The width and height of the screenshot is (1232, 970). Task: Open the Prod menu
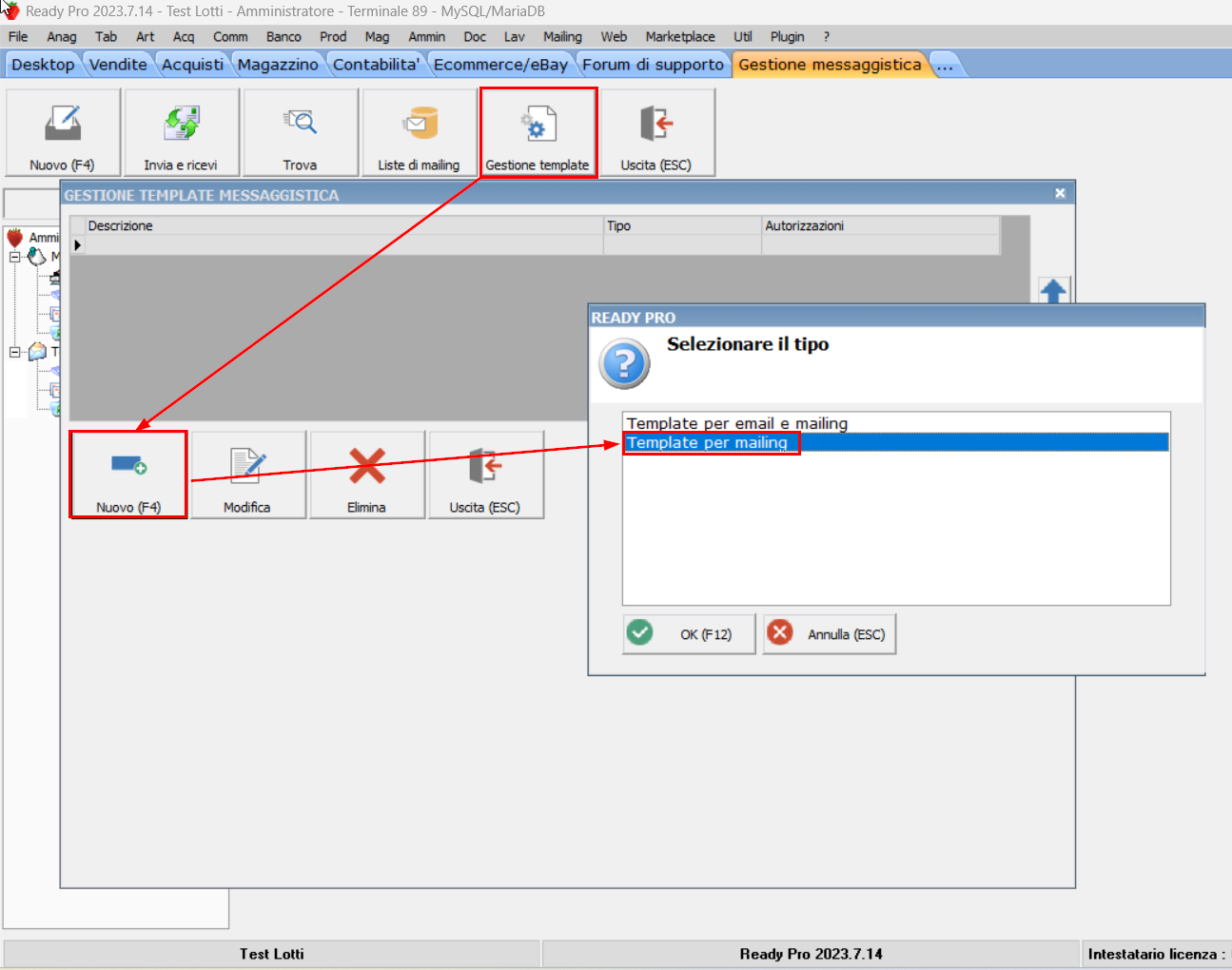click(x=333, y=37)
